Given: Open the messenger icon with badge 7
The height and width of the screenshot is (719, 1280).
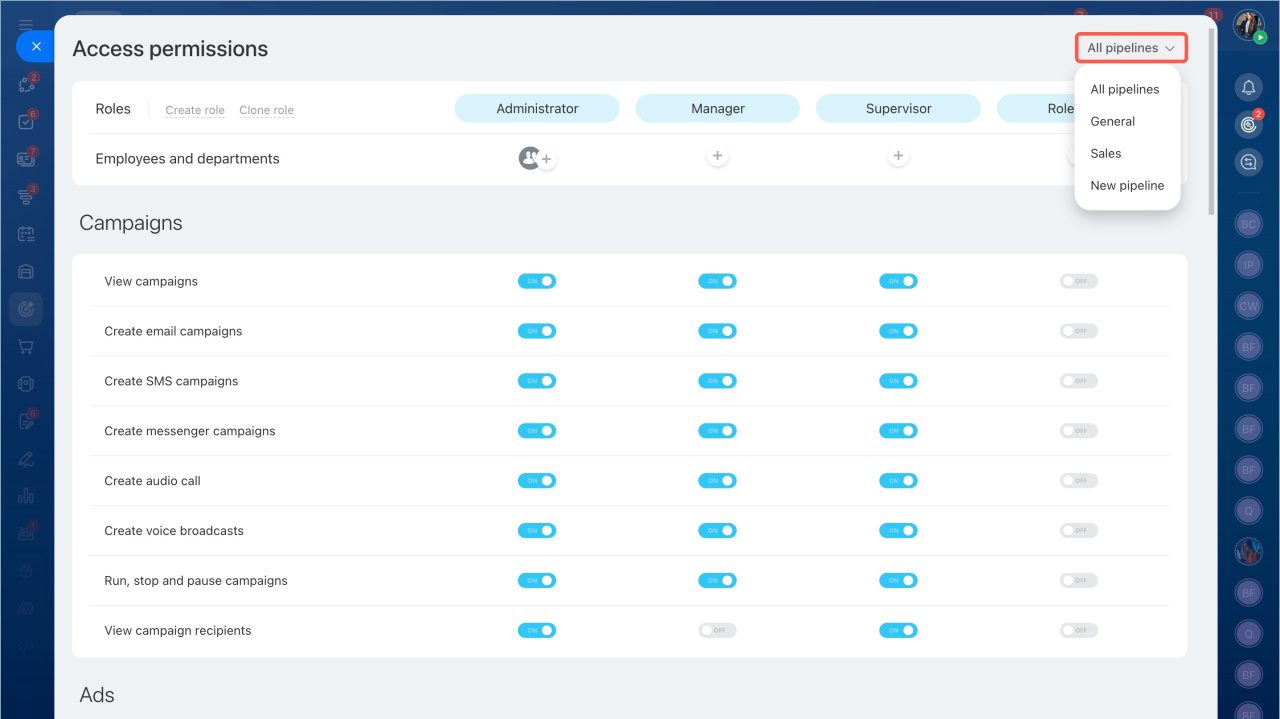Looking at the screenshot, I should pos(26,159).
